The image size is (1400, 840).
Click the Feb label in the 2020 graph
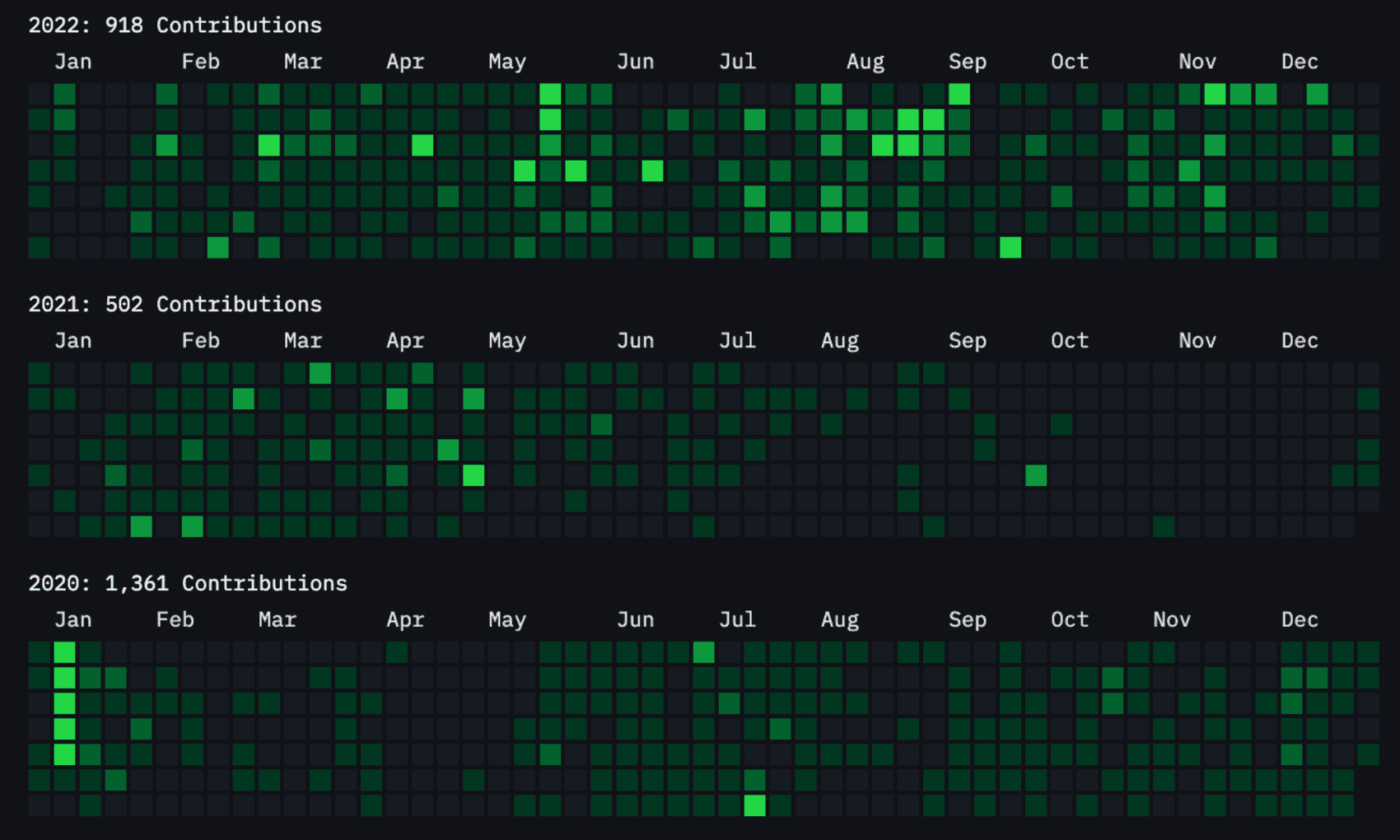click(175, 621)
